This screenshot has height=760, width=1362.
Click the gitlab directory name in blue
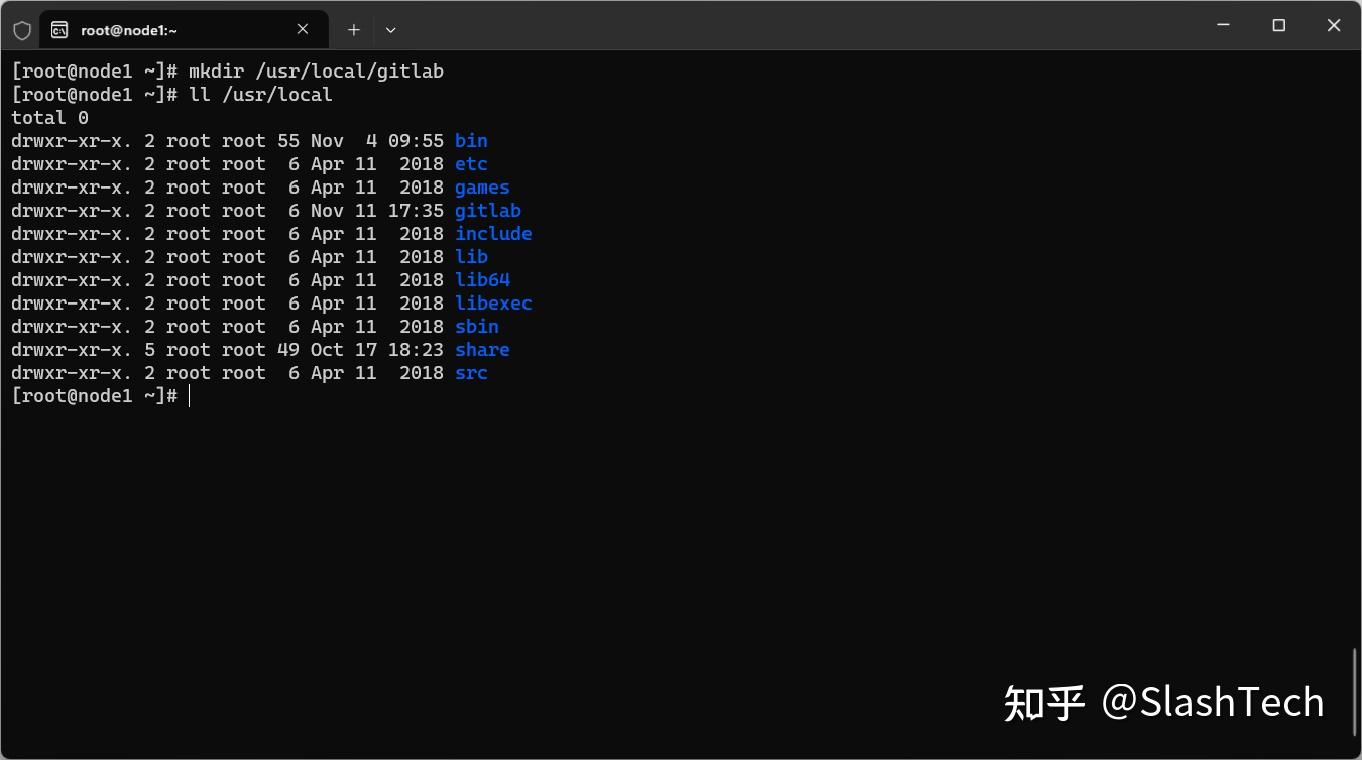(487, 210)
